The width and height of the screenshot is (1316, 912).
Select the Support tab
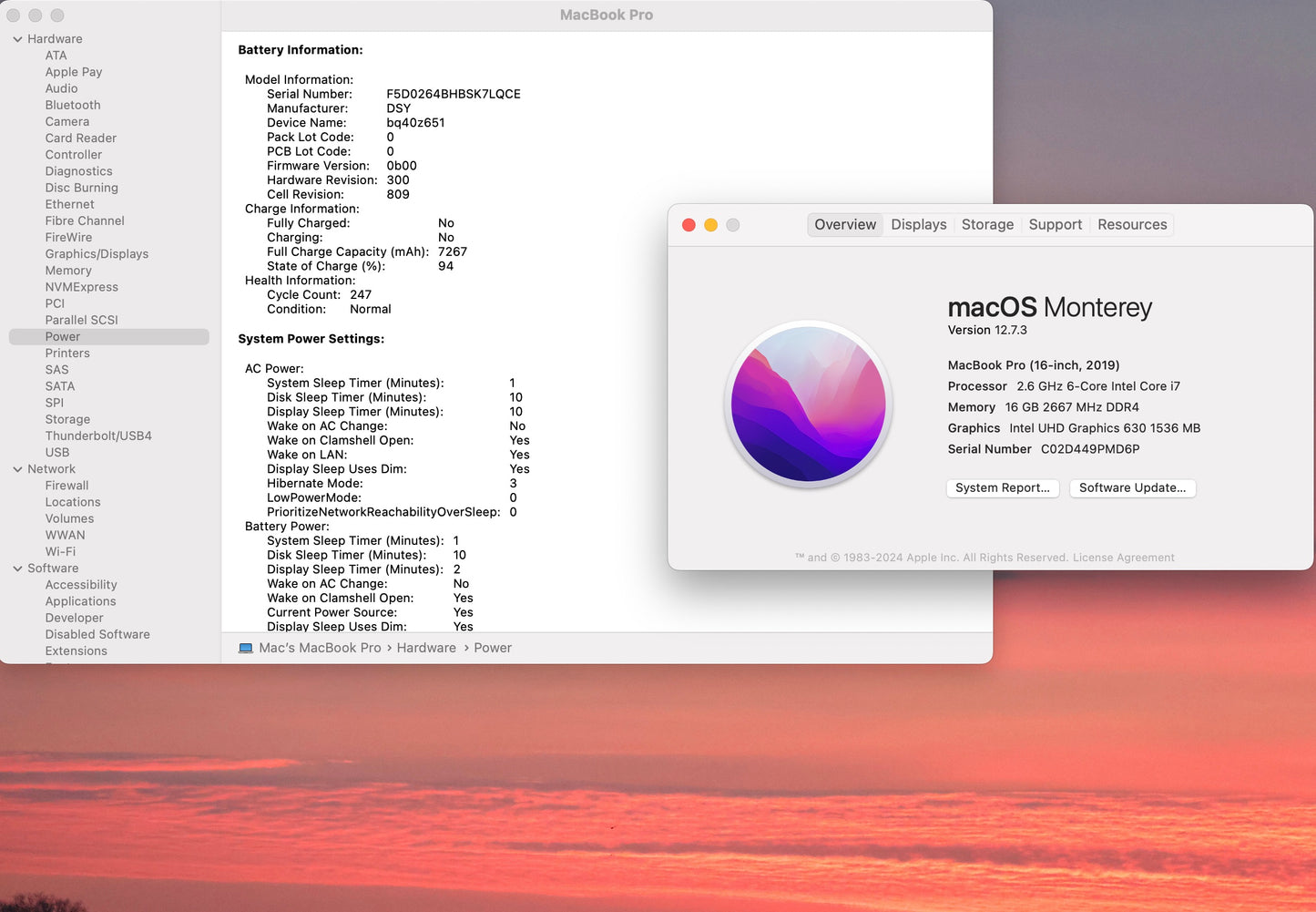tap(1055, 225)
